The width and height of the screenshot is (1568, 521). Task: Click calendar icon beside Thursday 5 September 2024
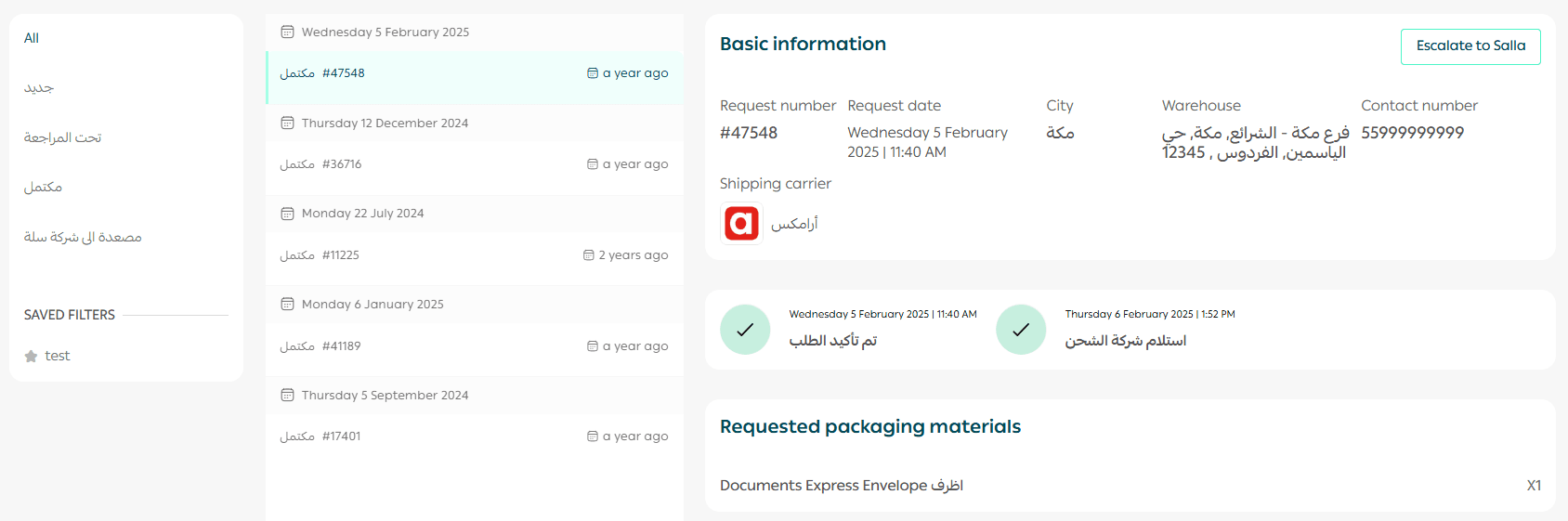[x=288, y=396]
